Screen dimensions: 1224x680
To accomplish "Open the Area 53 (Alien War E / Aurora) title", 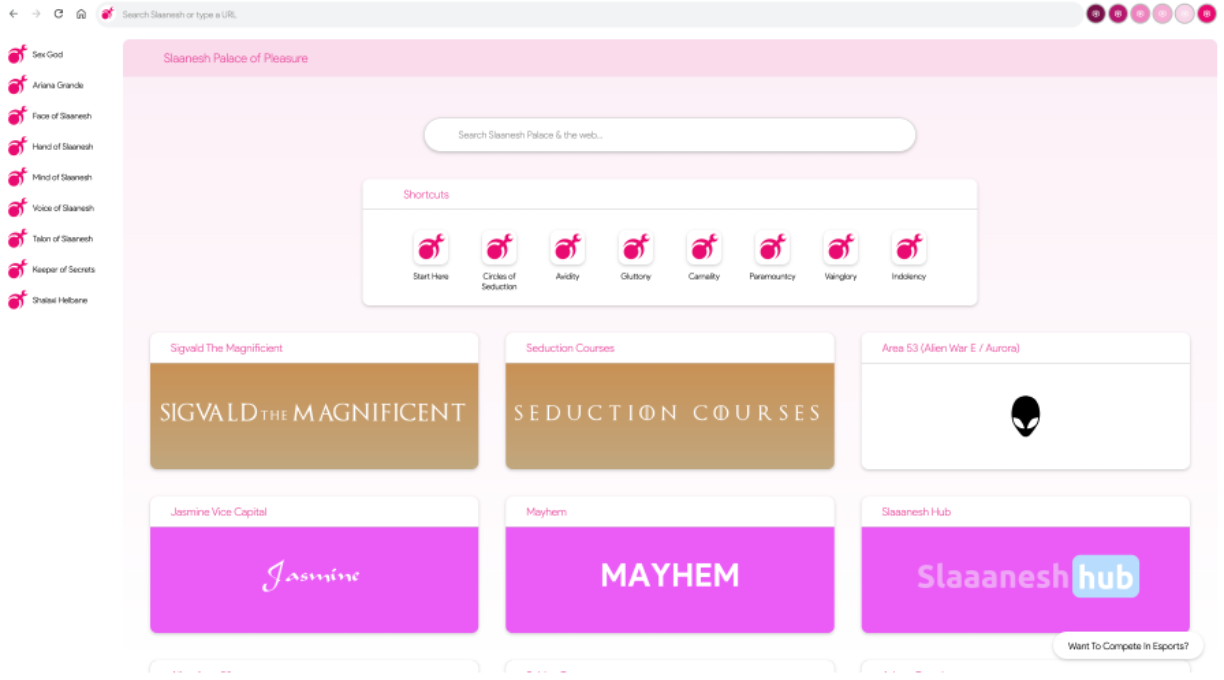I will pos(951,348).
